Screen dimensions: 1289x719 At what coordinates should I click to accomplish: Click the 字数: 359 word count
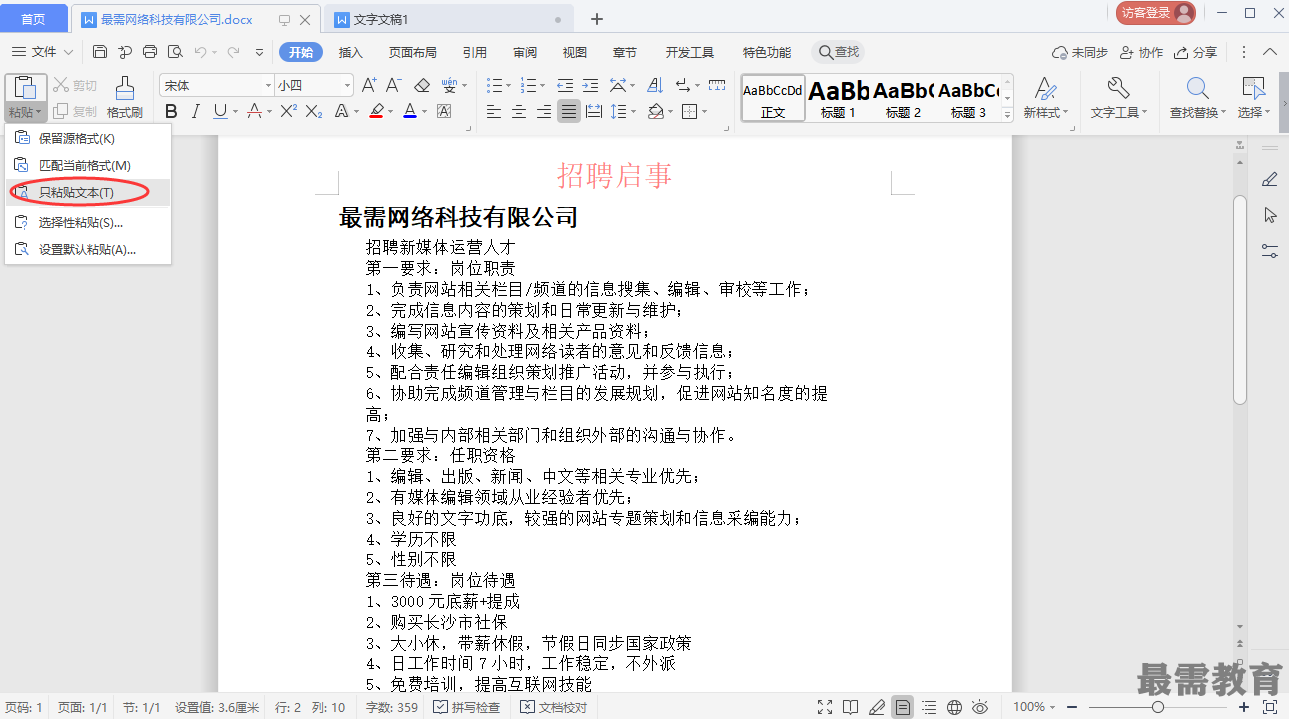pyautogui.click(x=392, y=707)
